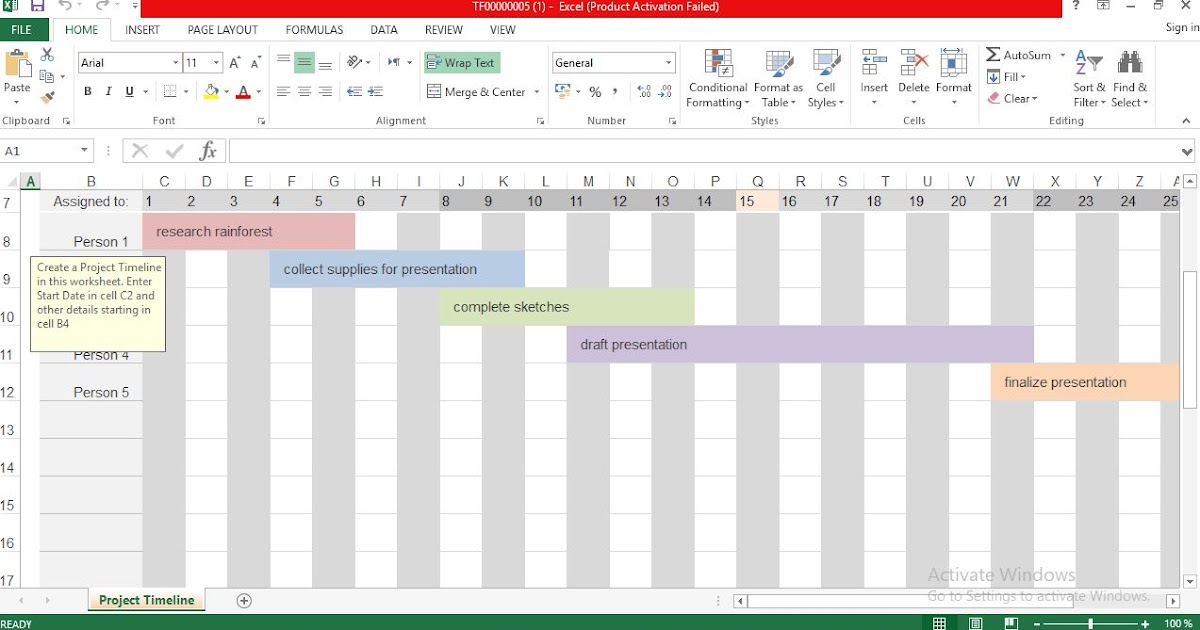
Task: Click the vertical scrollbar thumb
Action: click(1189, 340)
